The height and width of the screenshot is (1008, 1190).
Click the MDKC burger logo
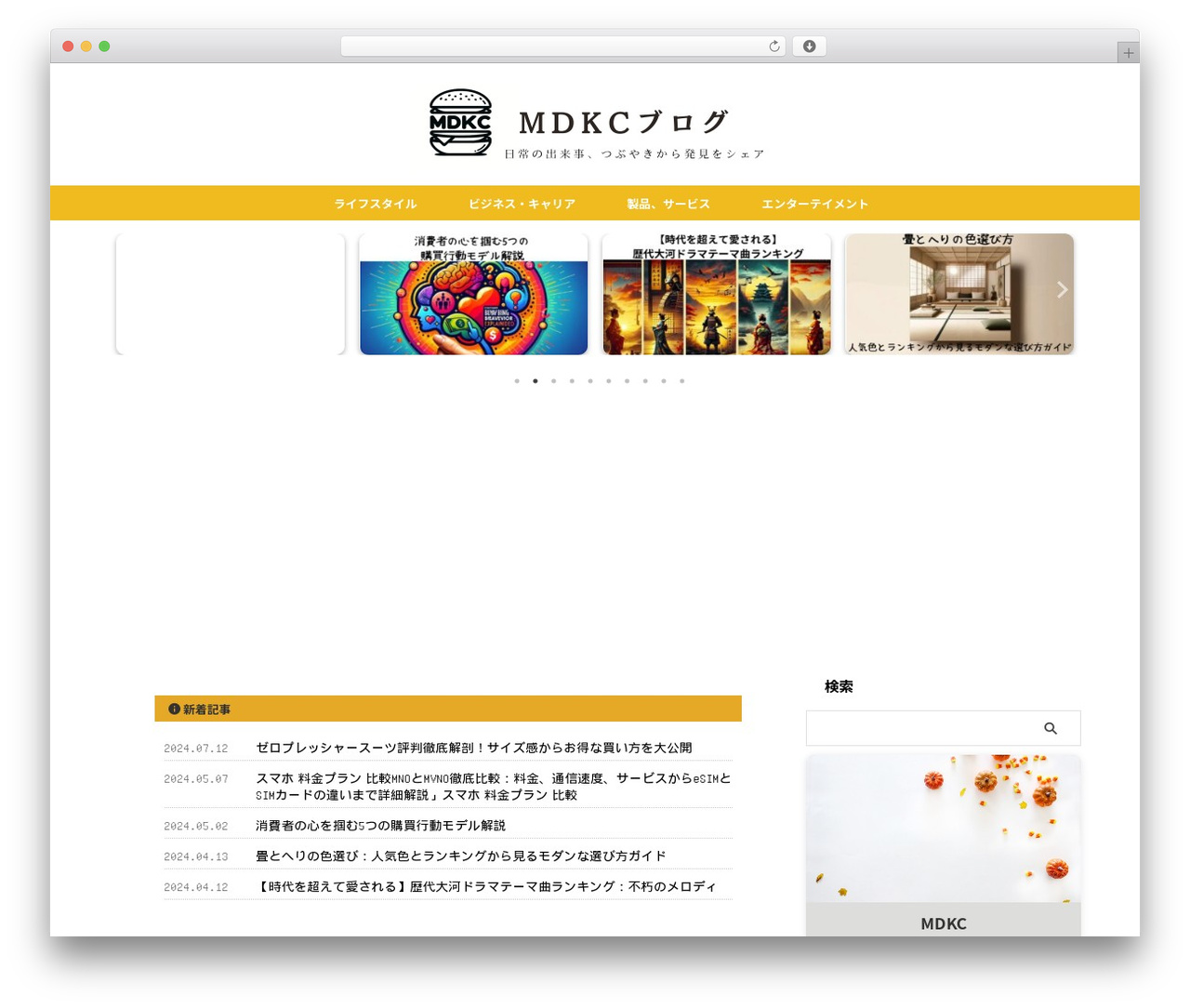point(460,122)
